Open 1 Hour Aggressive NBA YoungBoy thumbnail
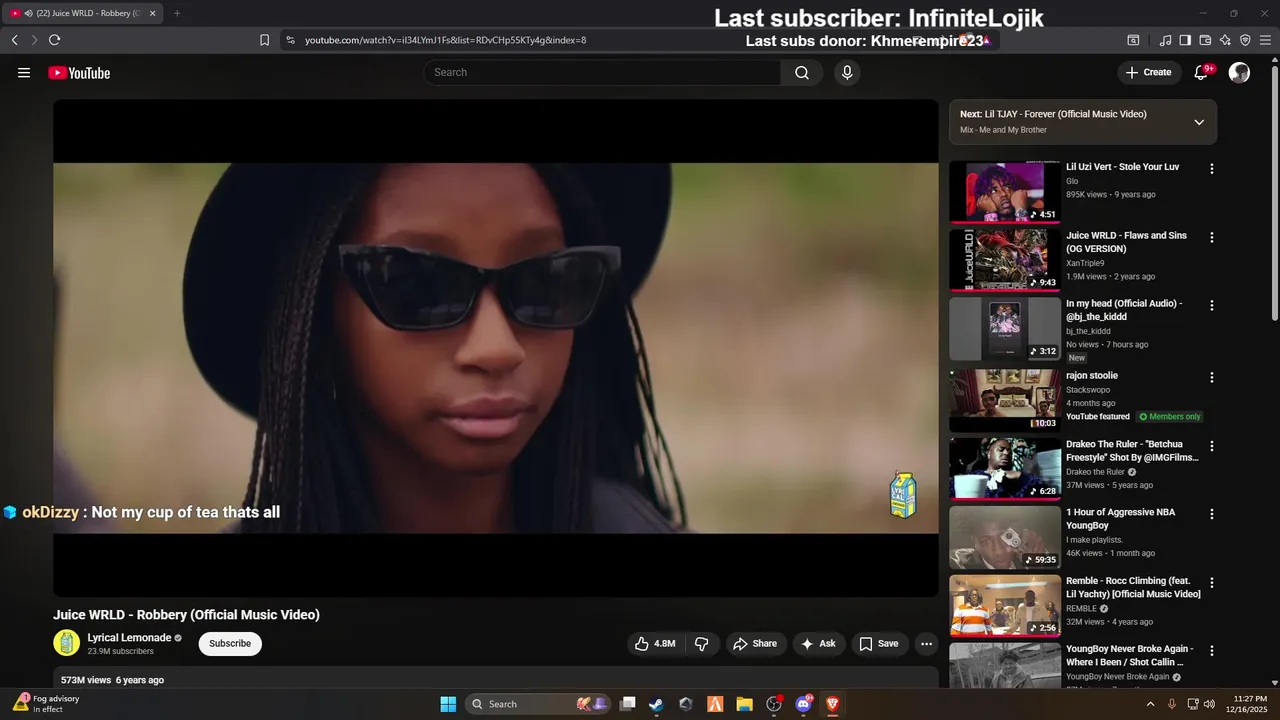 tap(1005, 537)
